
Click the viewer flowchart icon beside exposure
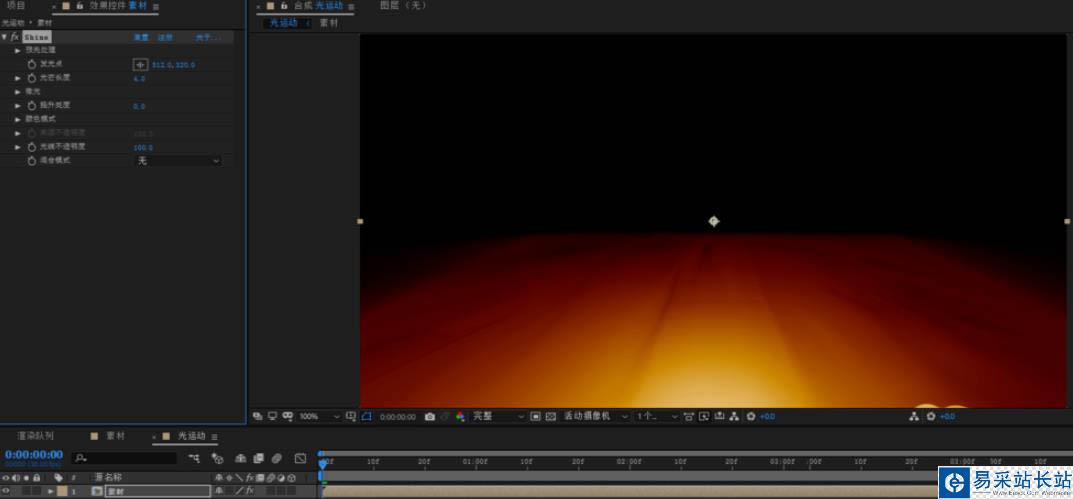pos(735,416)
